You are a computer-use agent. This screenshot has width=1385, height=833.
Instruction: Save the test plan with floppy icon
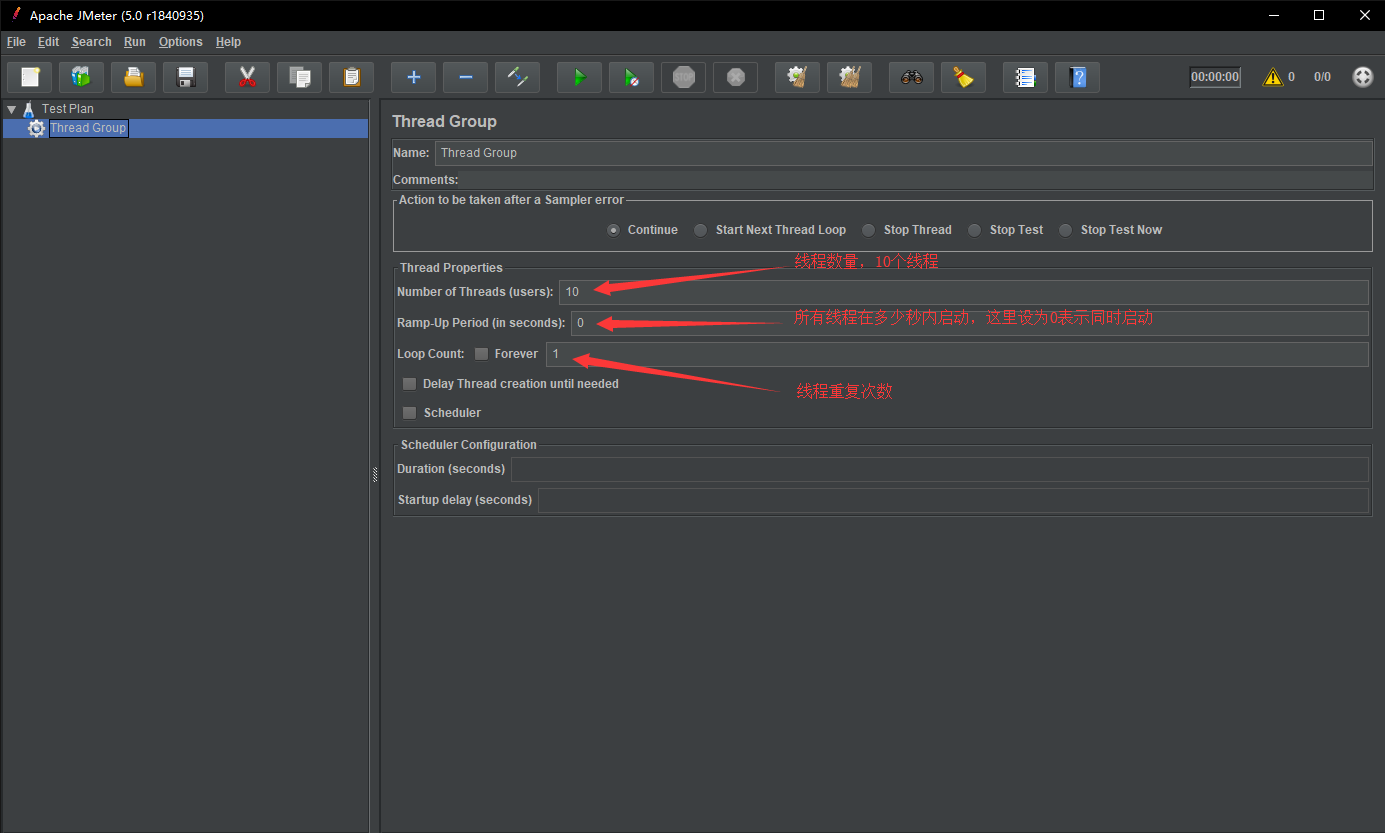point(186,77)
